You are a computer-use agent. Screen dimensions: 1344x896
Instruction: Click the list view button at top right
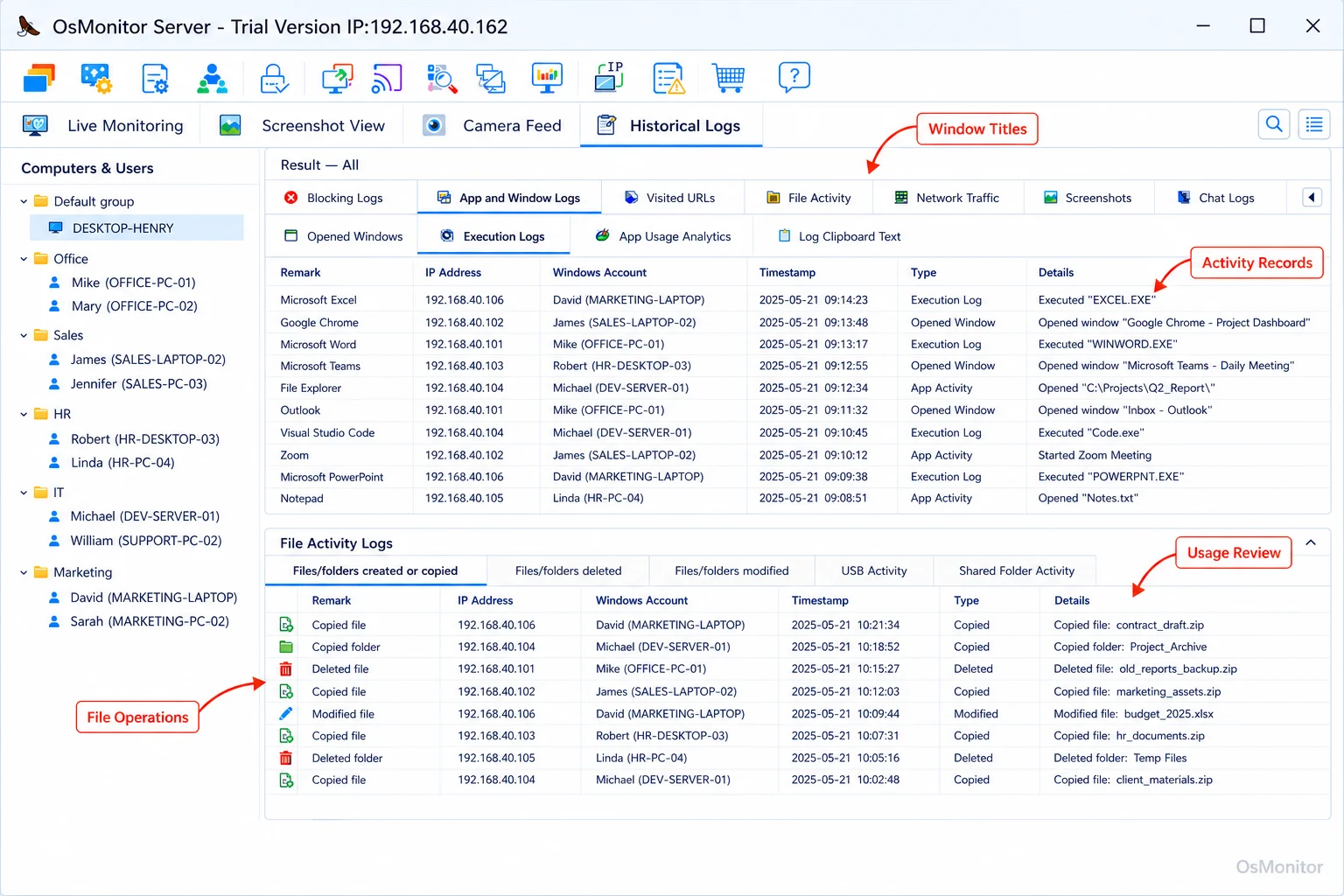[1314, 124]
